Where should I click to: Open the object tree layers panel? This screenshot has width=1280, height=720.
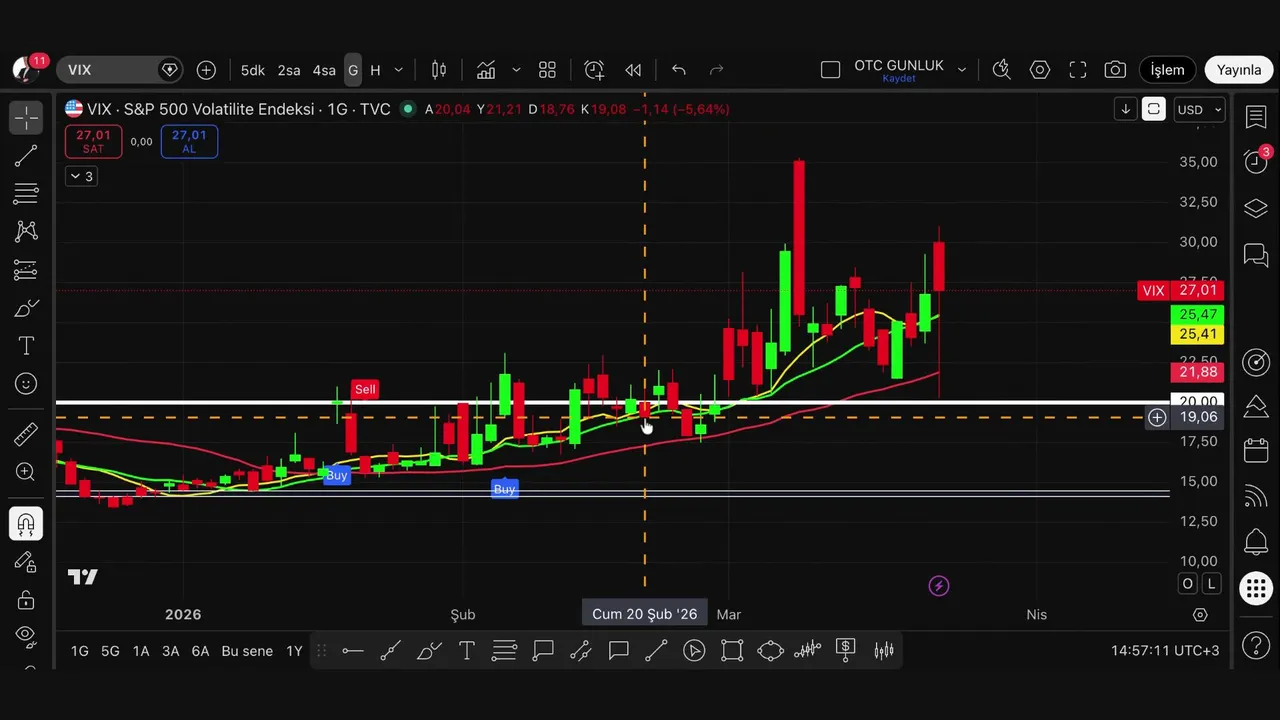click(x=1256, y=209)
